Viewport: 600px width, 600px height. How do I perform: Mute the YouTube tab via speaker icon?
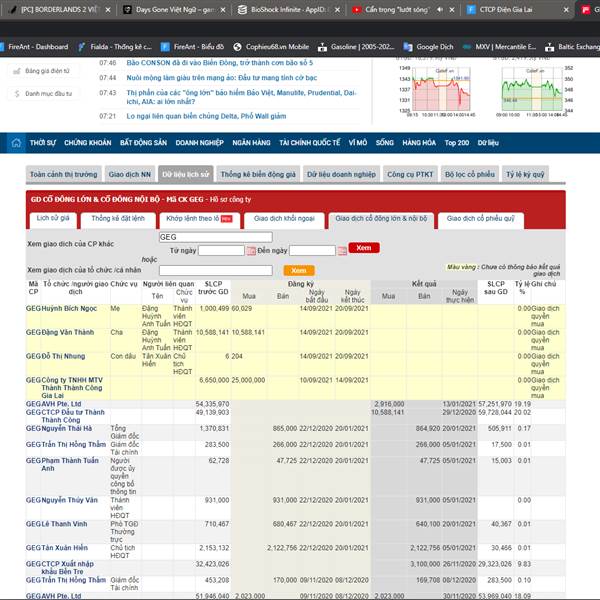pos(440,10)
